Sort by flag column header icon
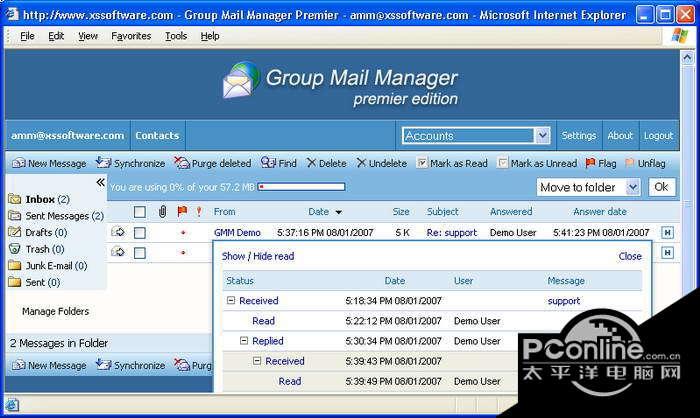 click(182, 212)
